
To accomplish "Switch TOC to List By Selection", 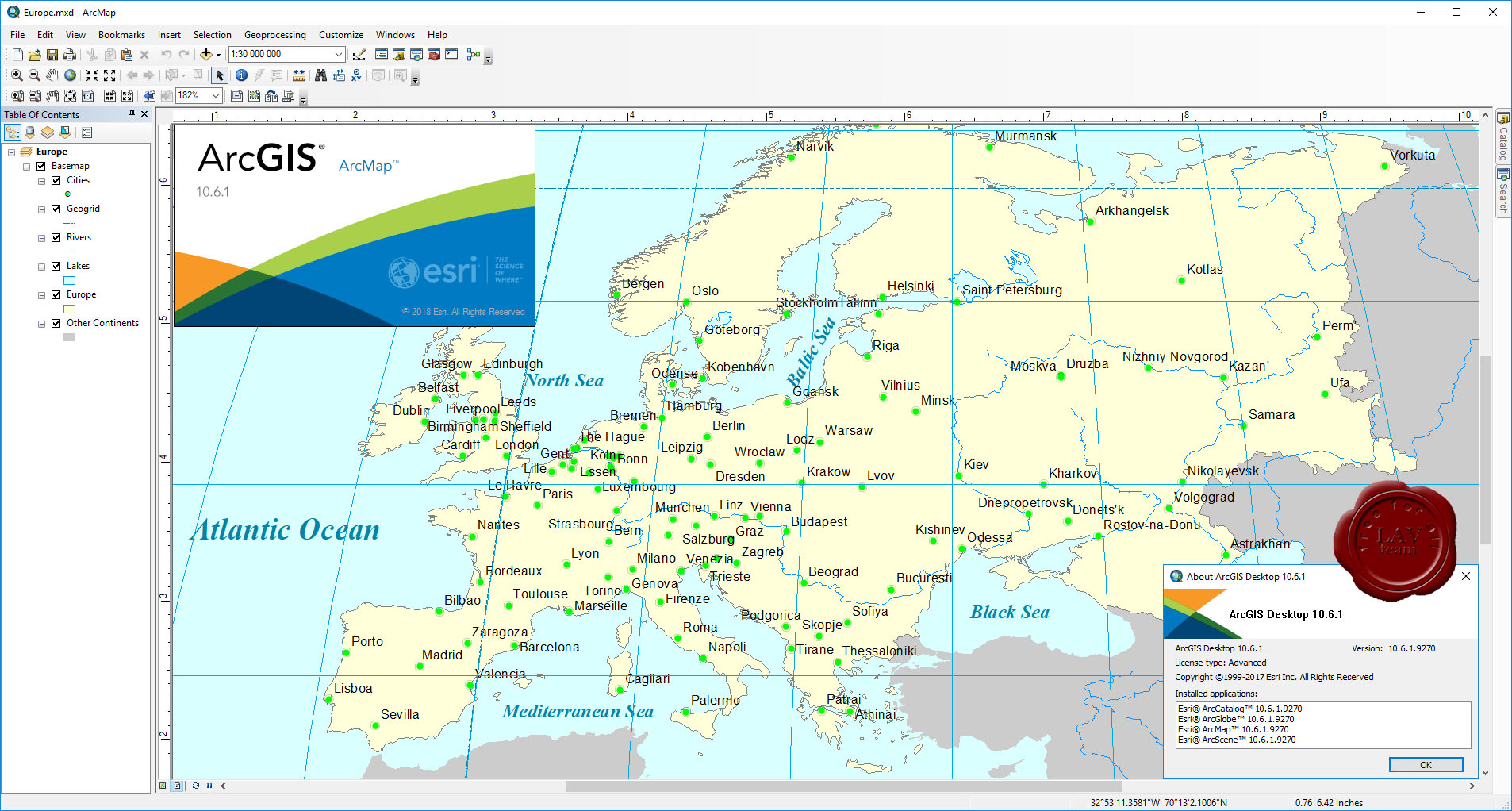I will tap(65, 133).
